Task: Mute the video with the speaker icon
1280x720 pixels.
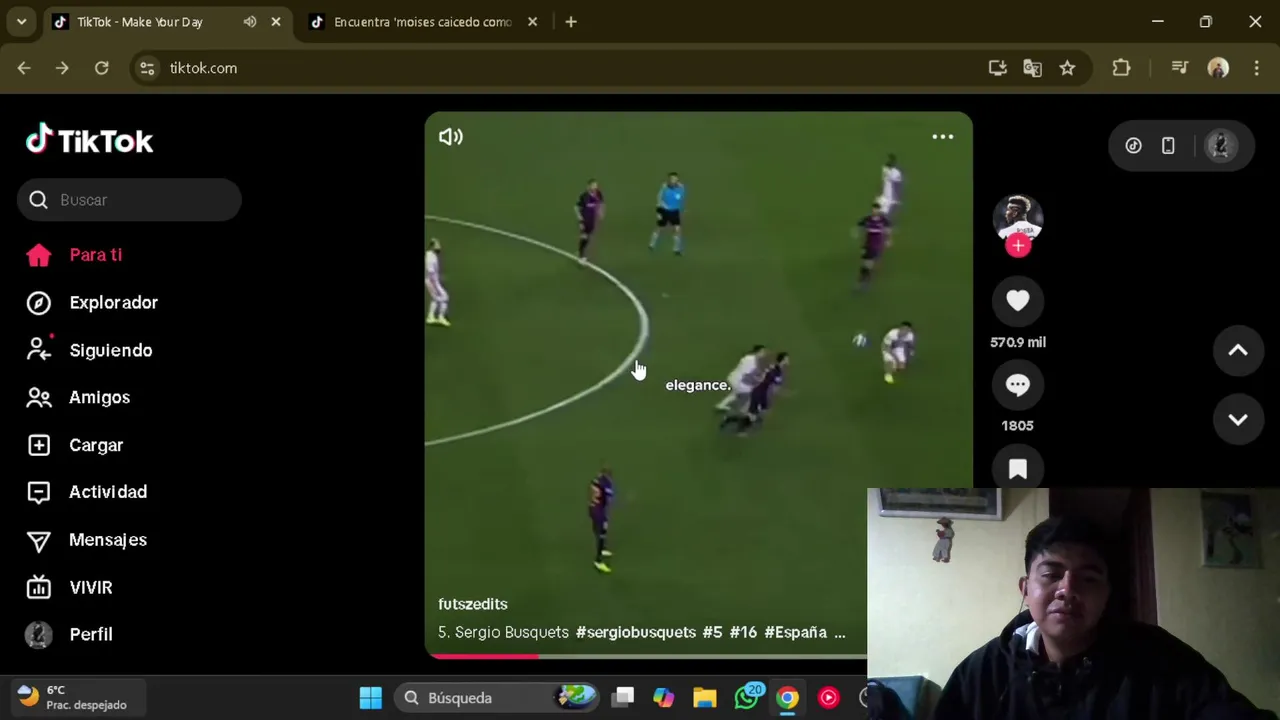Action: pyautogui.click(x=451, y=137)
